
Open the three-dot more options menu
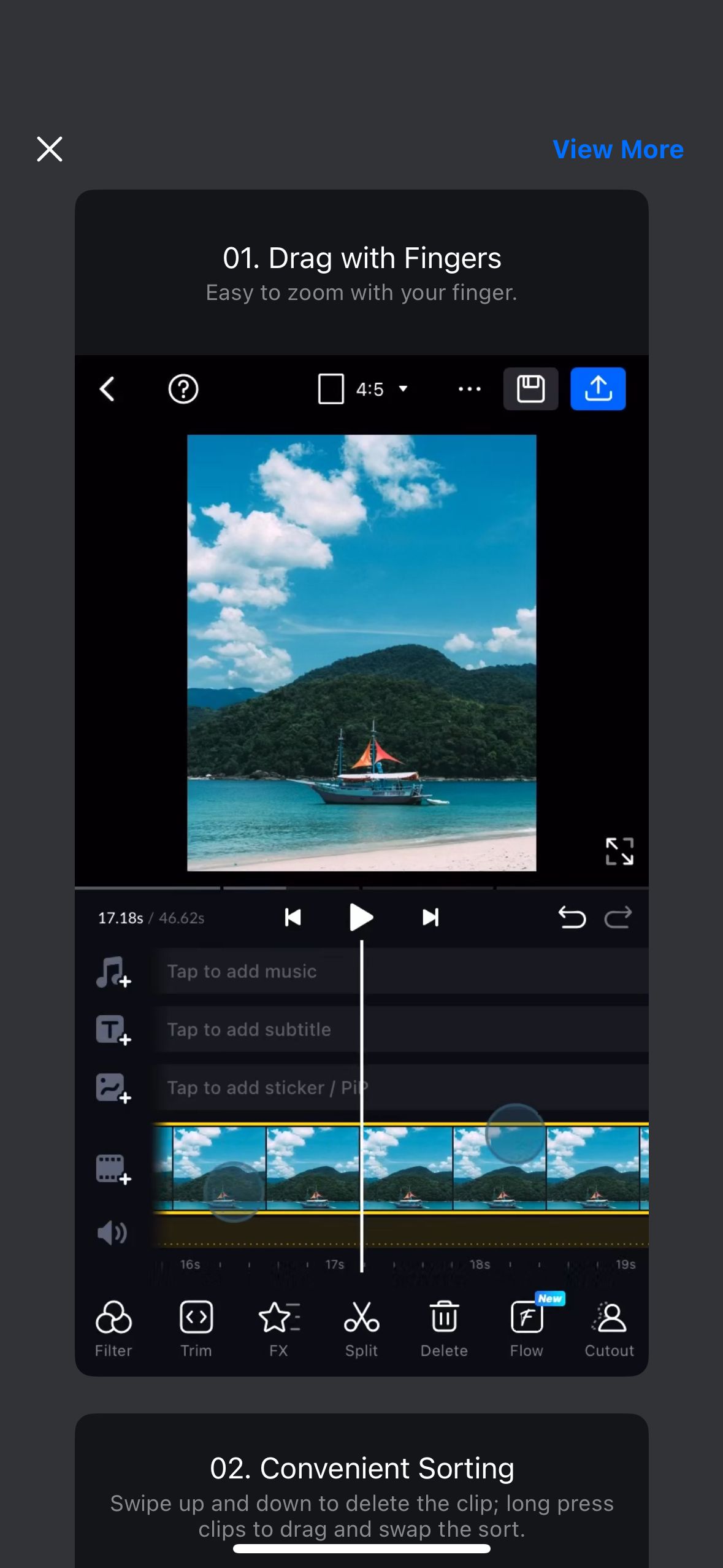(x=470, y=389)
